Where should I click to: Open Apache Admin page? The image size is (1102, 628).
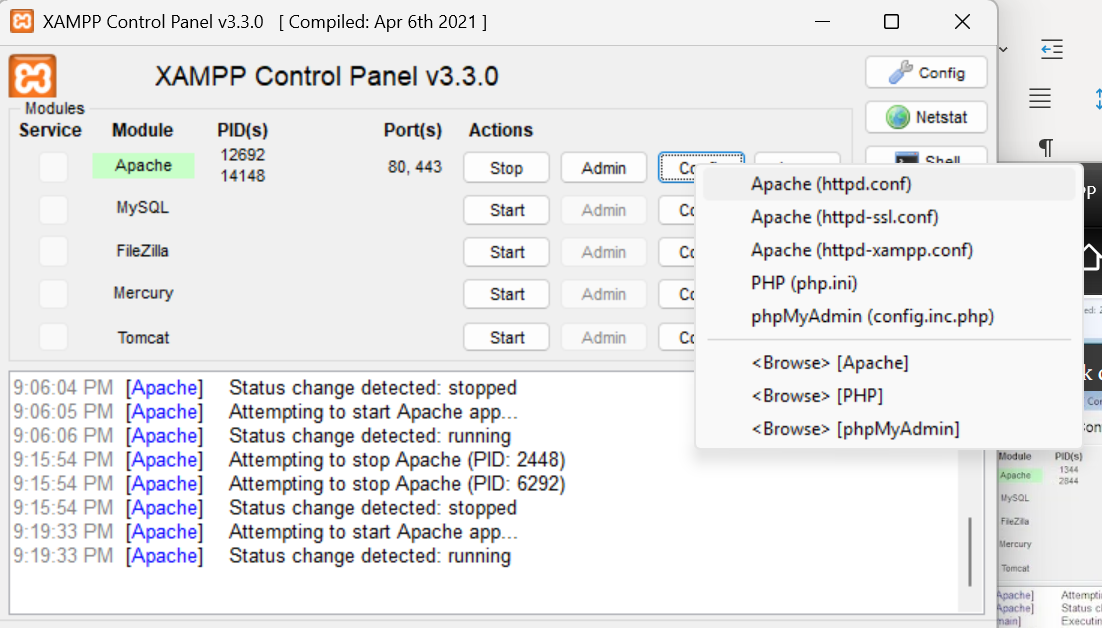(x=603, y=168)
